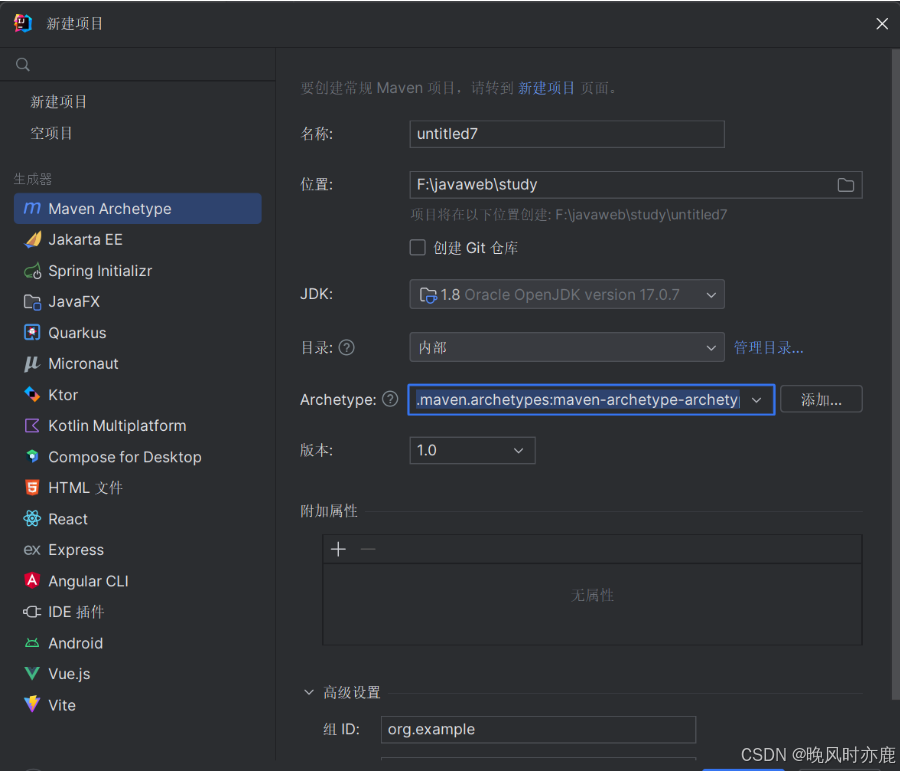Click the search magnifier icon
This screenshot has width=900, height=771.
[x=23, y=64]
